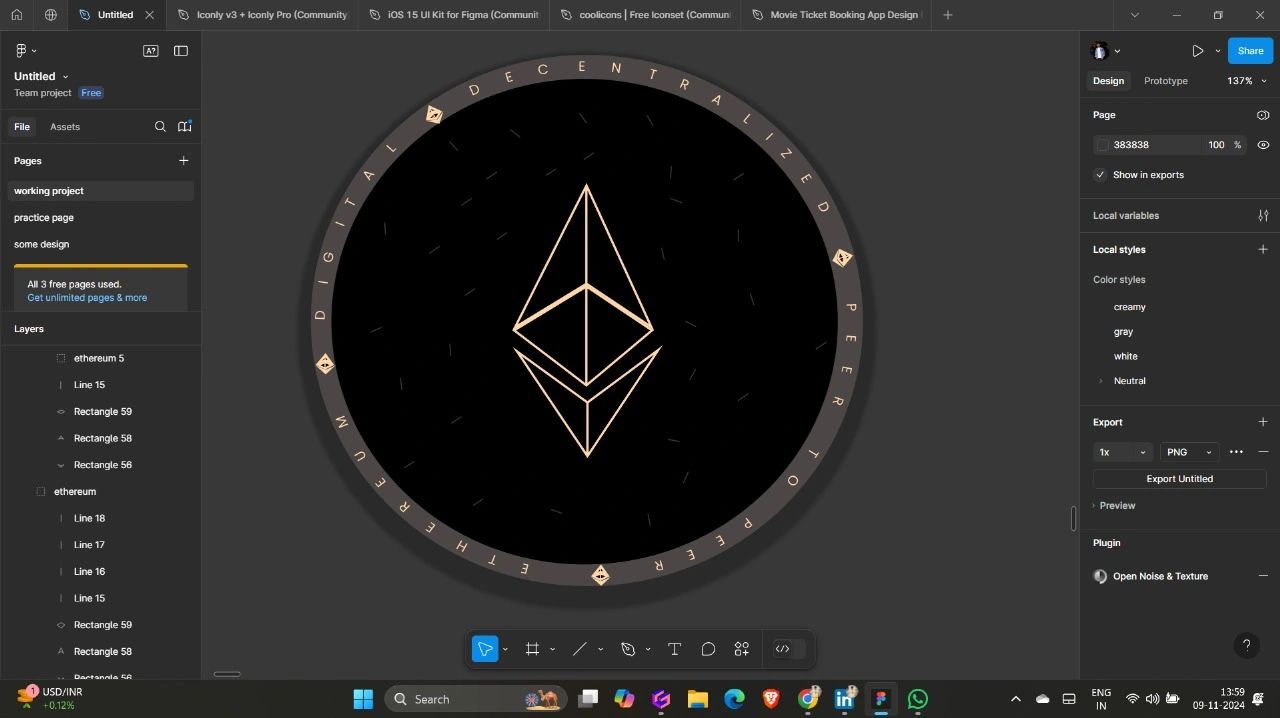Screen dimensions: 1280x718
Task: Toggle page background visibility eye
Action: pyautogui.click(x=1263, y=145)
